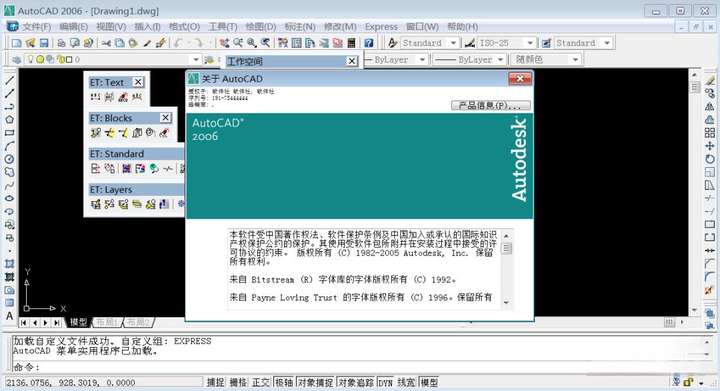Toggle DYN dynamic input
The image size is (720, 391).
coord(385,382)
